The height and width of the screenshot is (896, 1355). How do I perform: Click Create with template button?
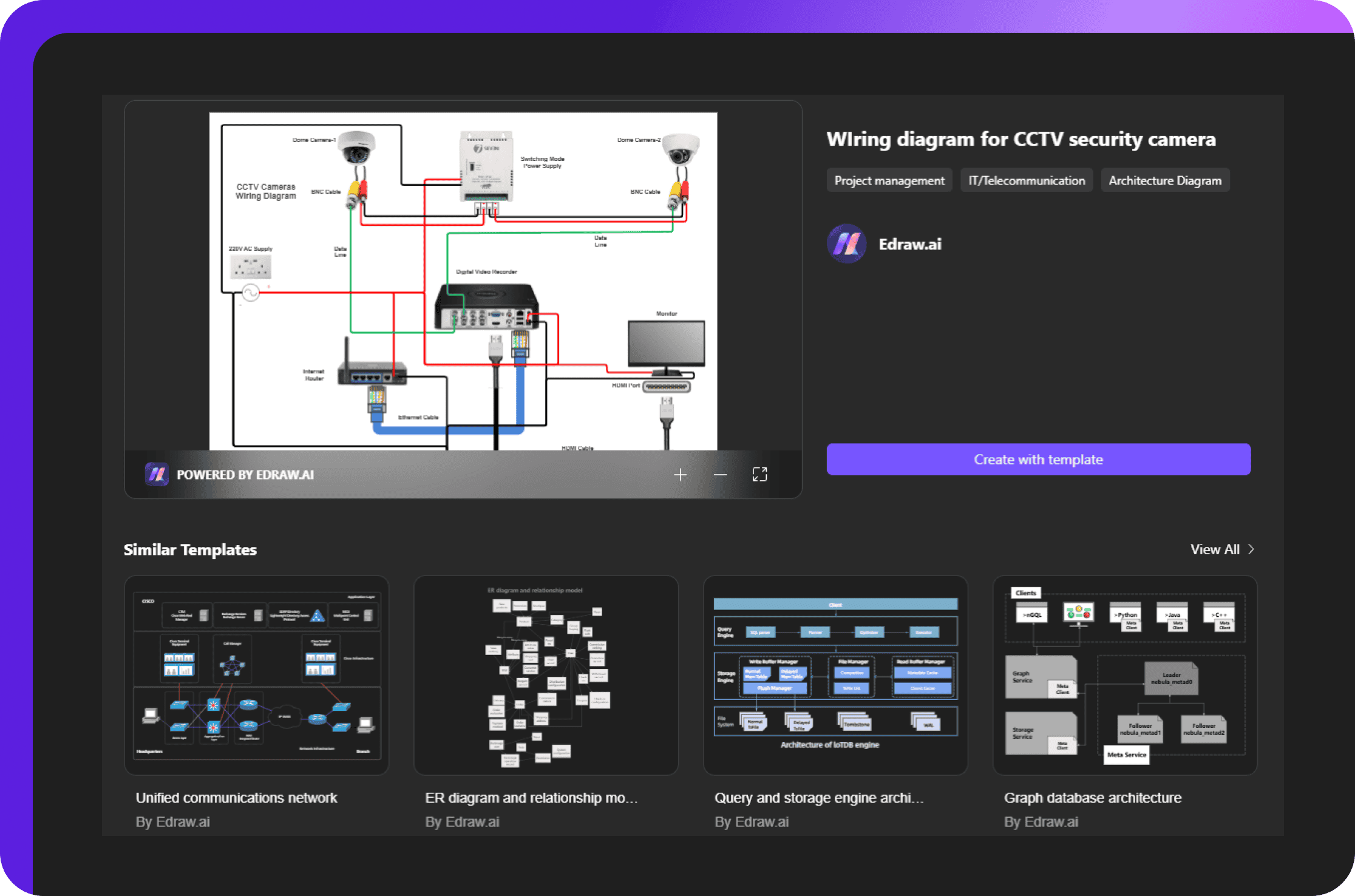[x=1038, y=460]
